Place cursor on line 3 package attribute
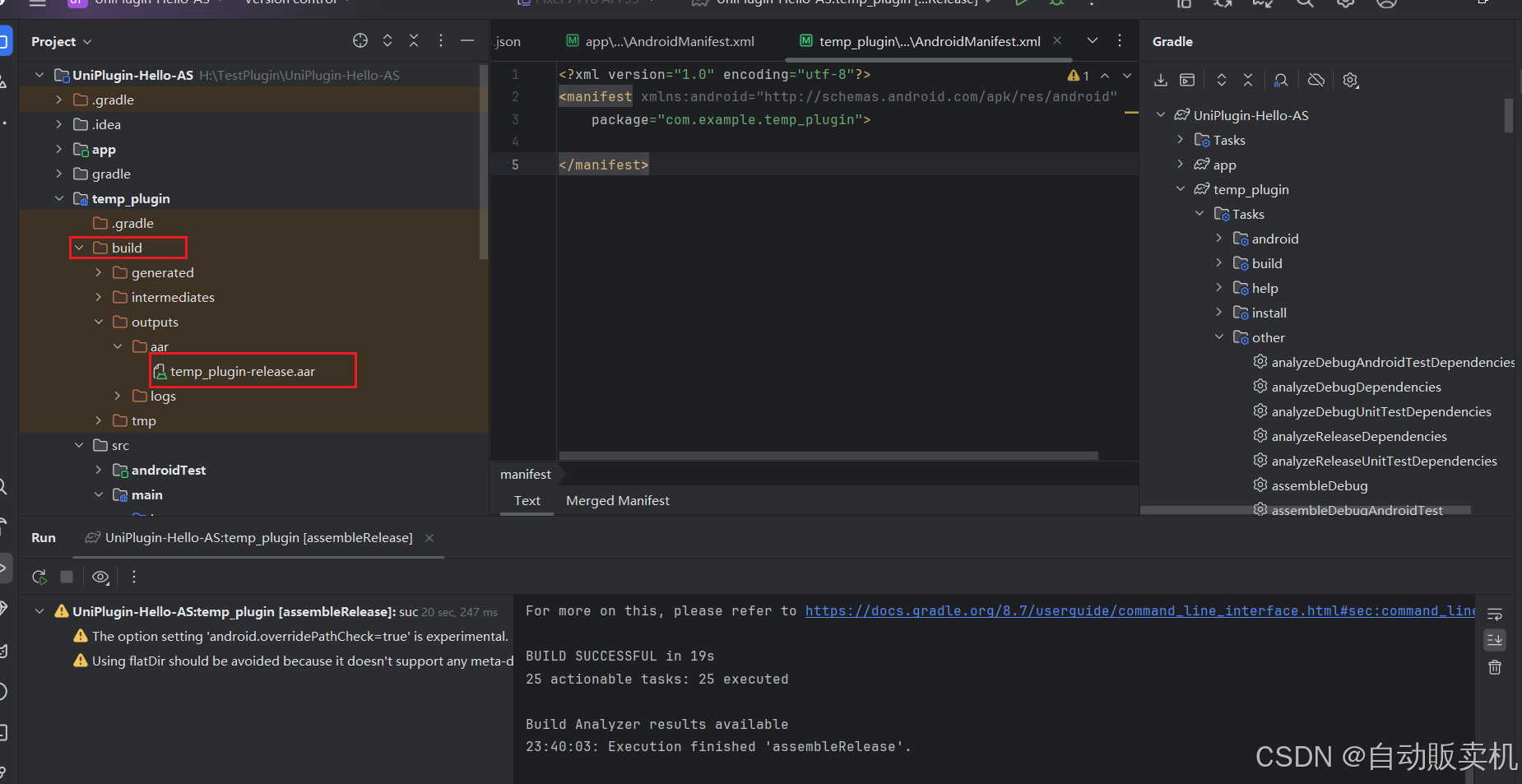 tap(731, 119)
